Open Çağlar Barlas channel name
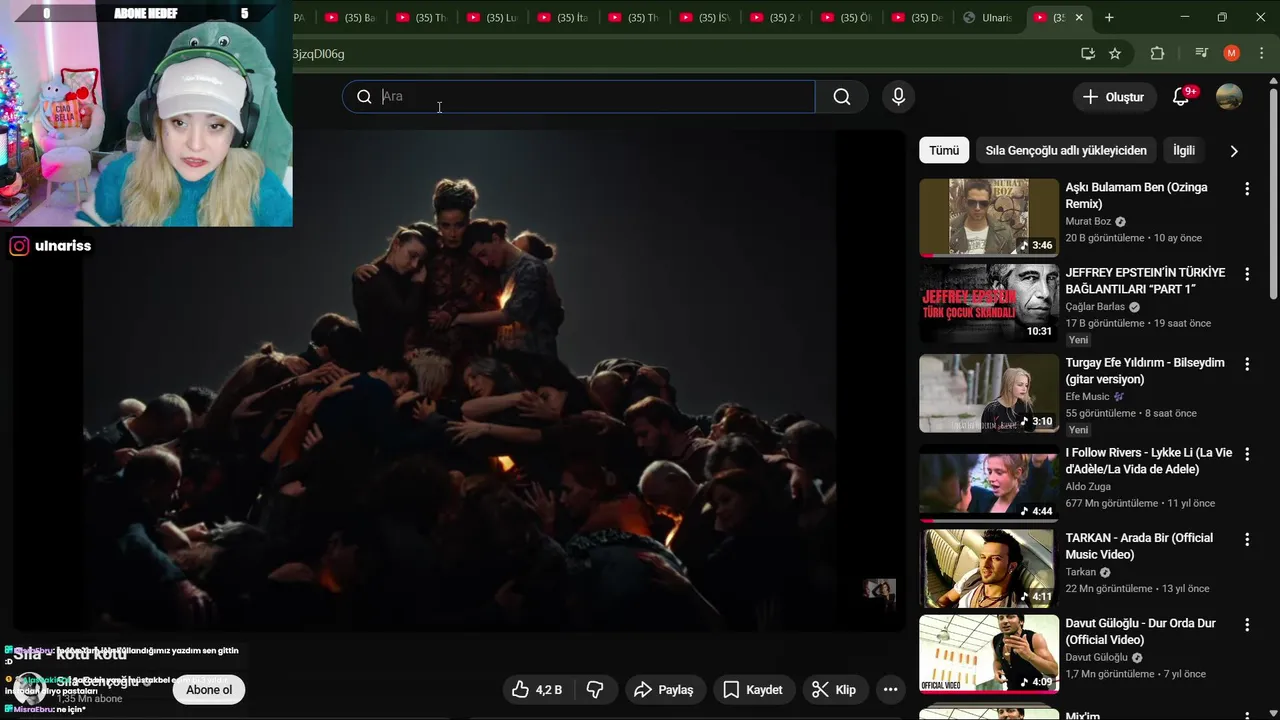Screen dimensions: 1280x720 tap(1095, 307)
